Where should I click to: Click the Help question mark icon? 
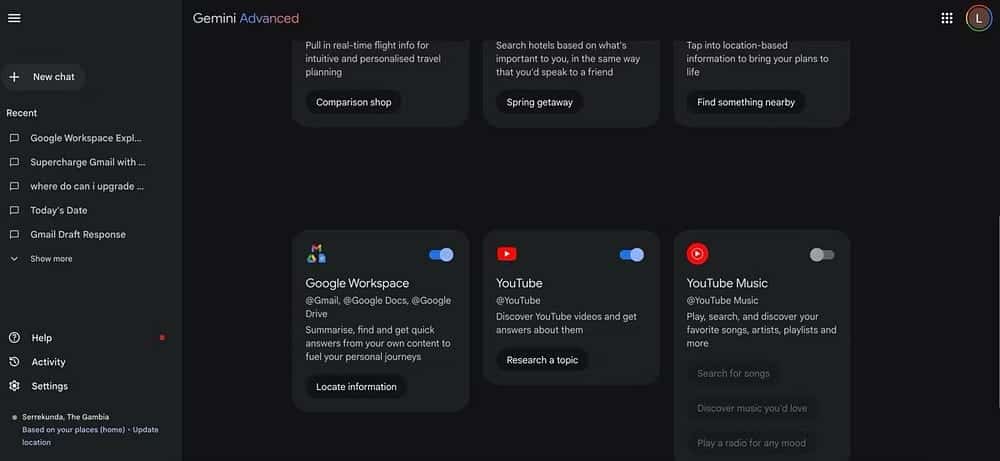point(14,338)
